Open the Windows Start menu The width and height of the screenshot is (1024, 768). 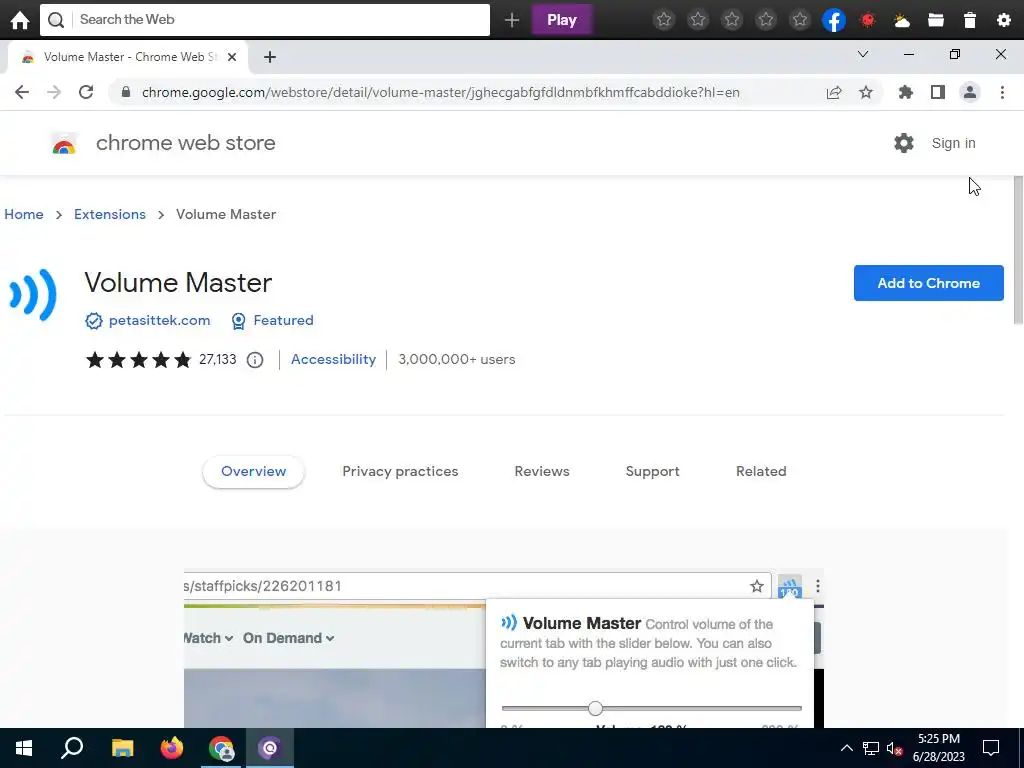(24, 748)
